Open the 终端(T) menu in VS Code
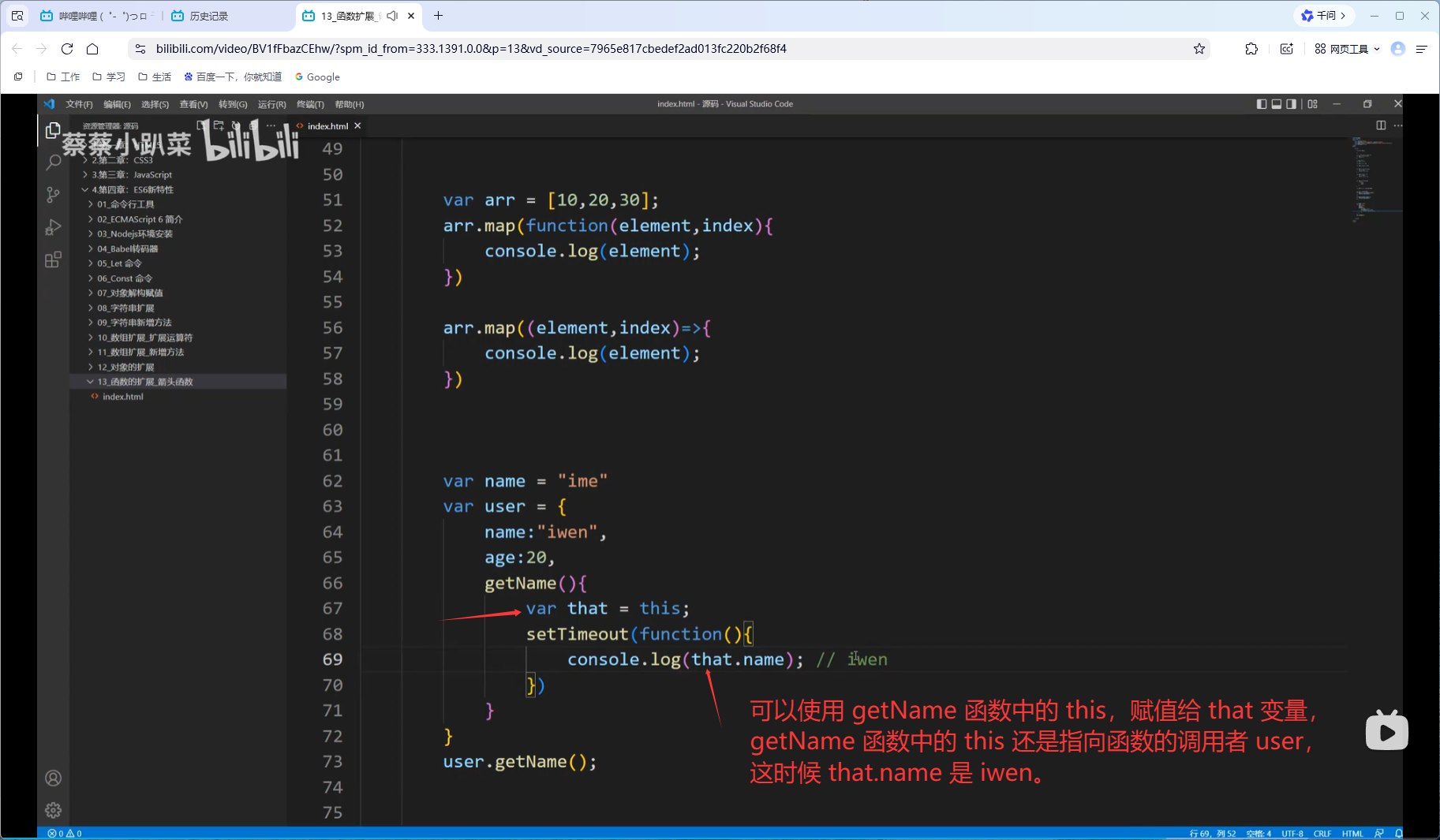 click(x=310, y=104)
